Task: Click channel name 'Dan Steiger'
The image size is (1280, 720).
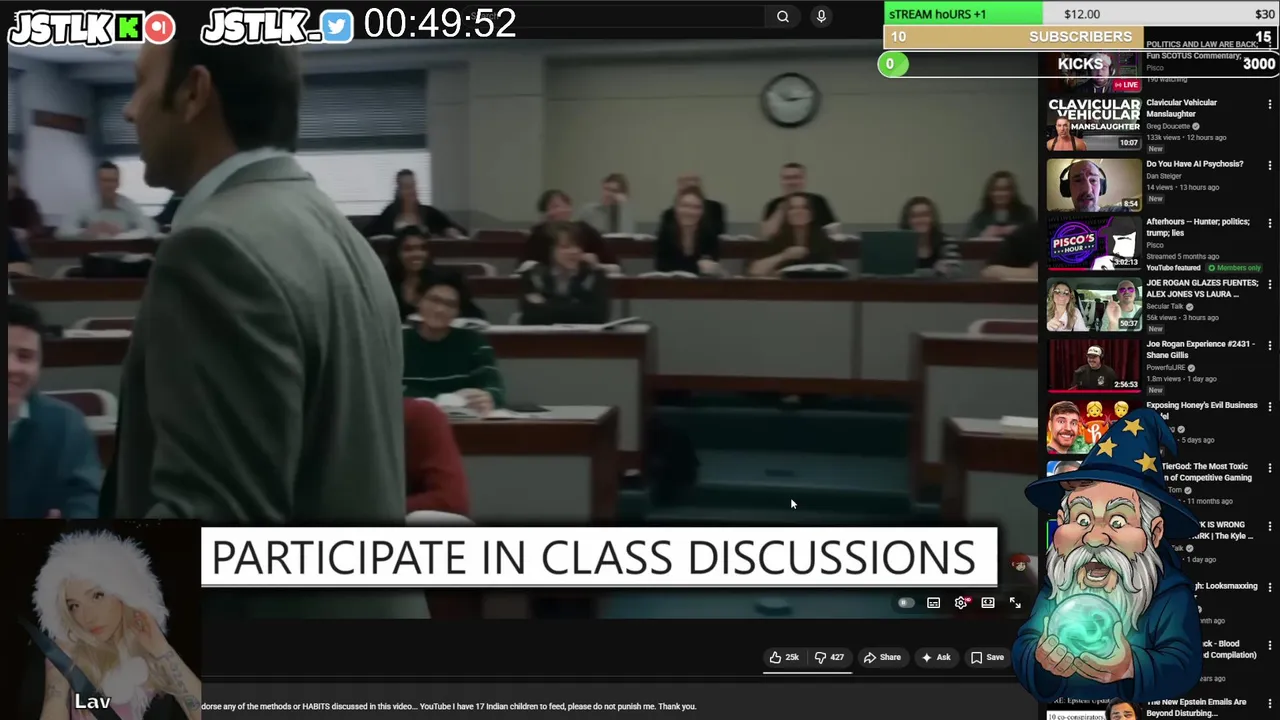Action: tap(1163, 176)
